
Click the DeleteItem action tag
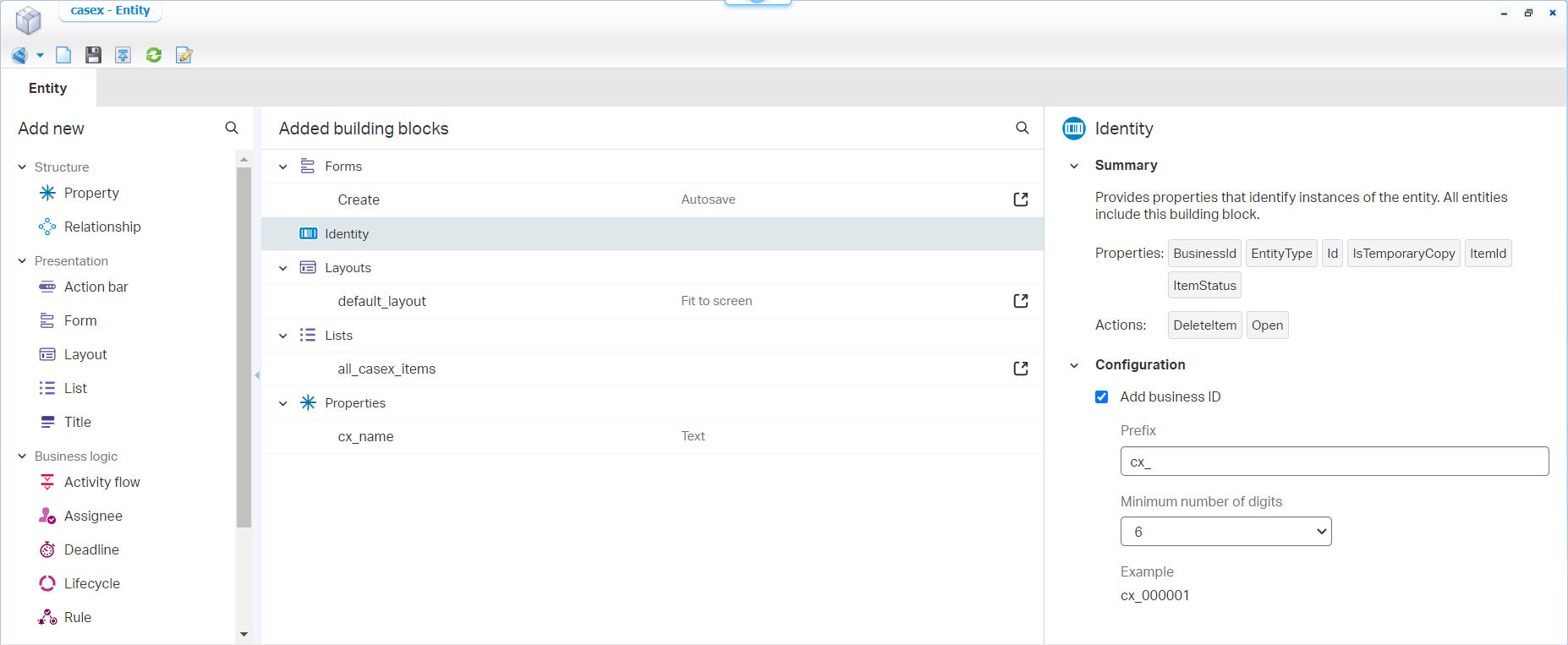[x=1204, y=325]
